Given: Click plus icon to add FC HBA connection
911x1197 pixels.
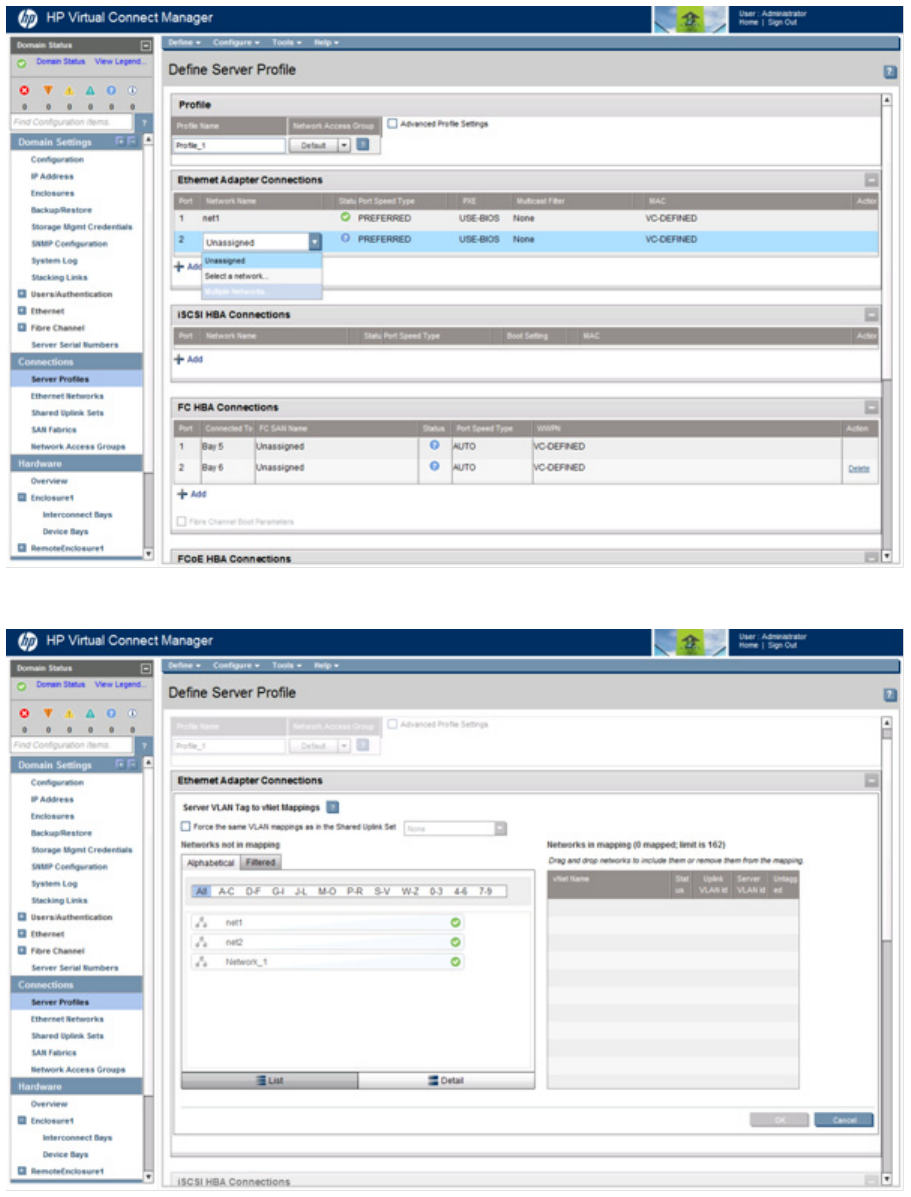Looking at the screenshot, I should coord(183,494).
